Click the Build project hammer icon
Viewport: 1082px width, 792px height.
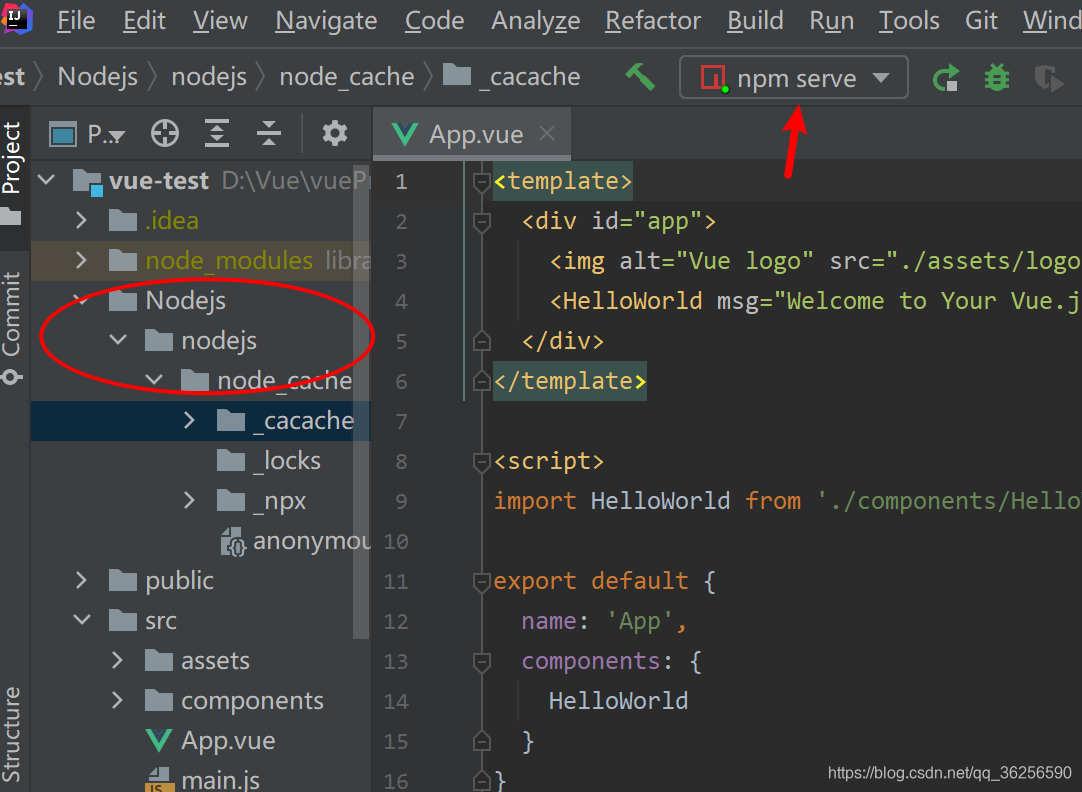(x=640, y=77)
